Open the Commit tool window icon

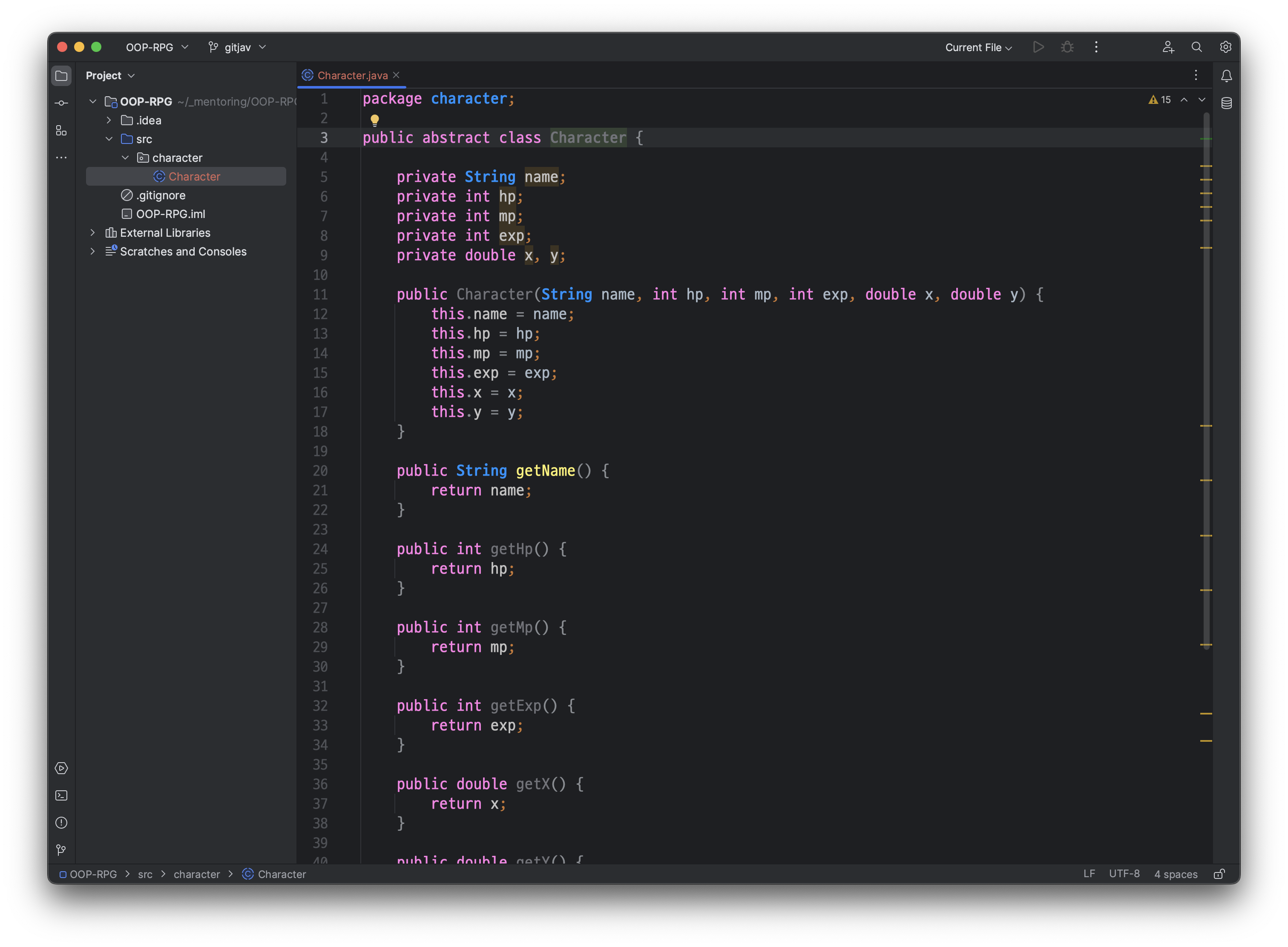[61, 103]
